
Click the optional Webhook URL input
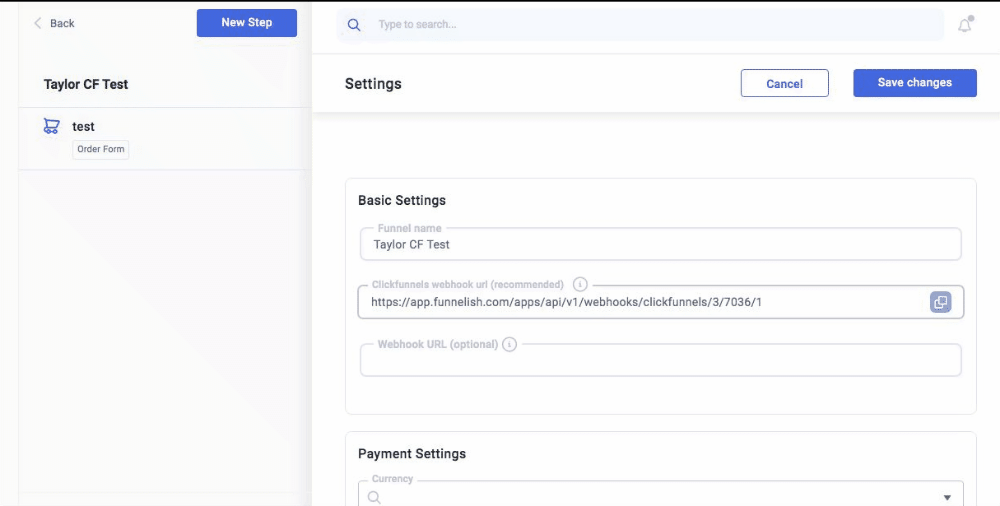tap(660, 361)
